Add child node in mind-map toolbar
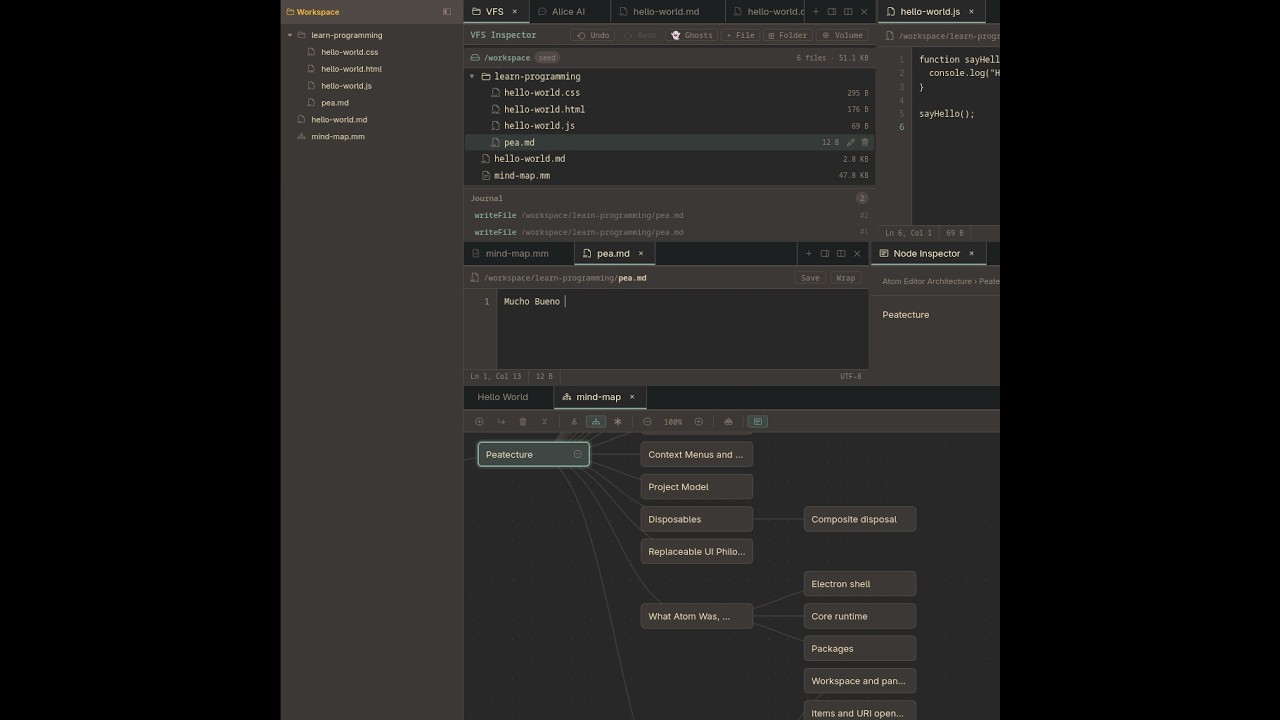Viewport: 1280px width, 720px height. point(479,422)
